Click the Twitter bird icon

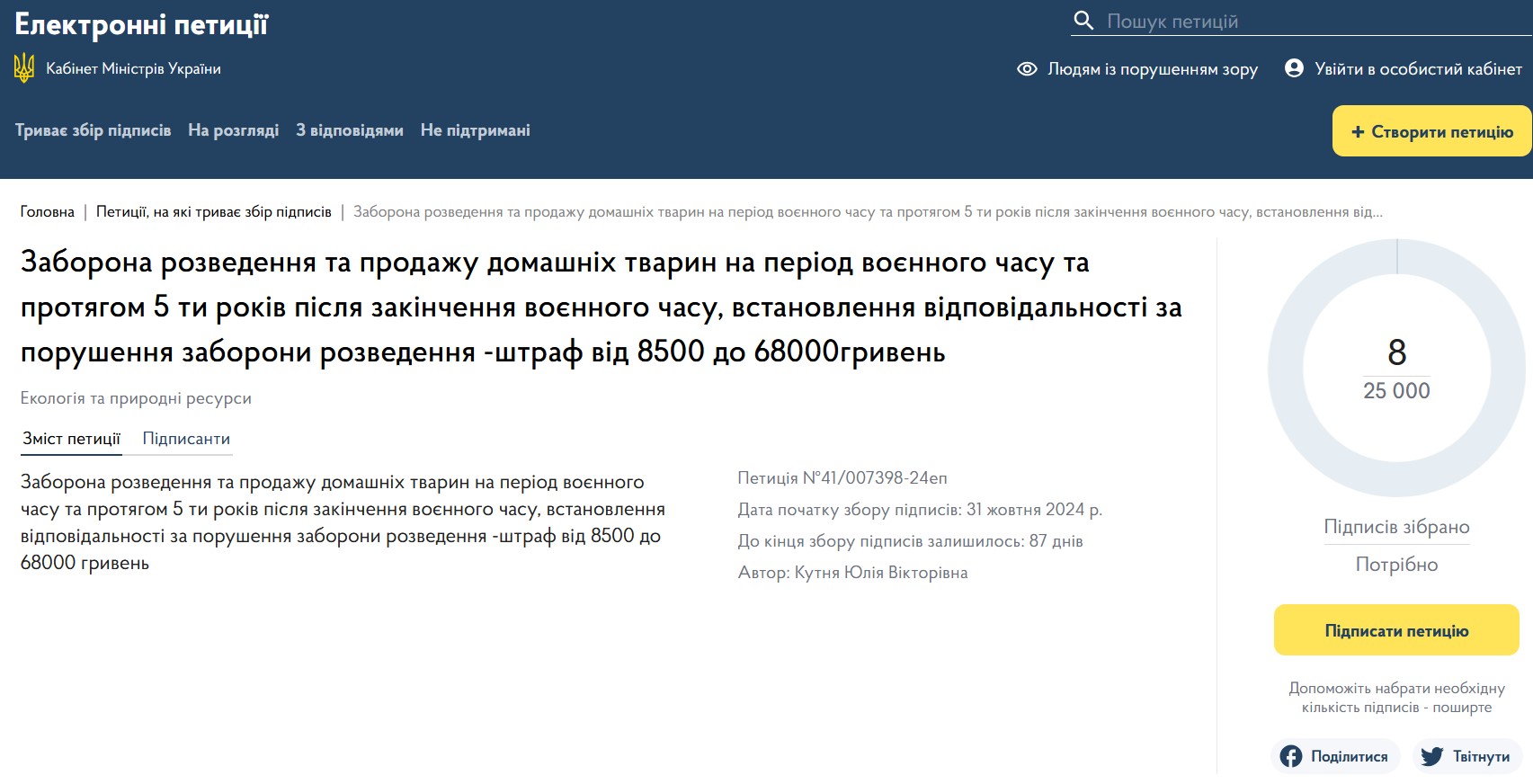point(1431,756)
